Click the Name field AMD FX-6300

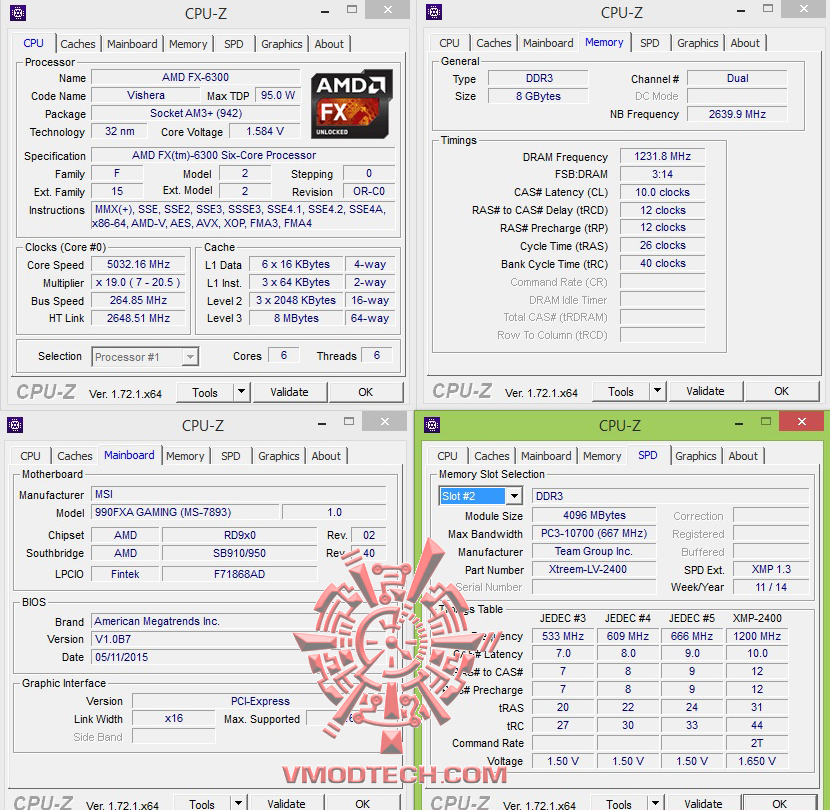click(x=195, y=77)
